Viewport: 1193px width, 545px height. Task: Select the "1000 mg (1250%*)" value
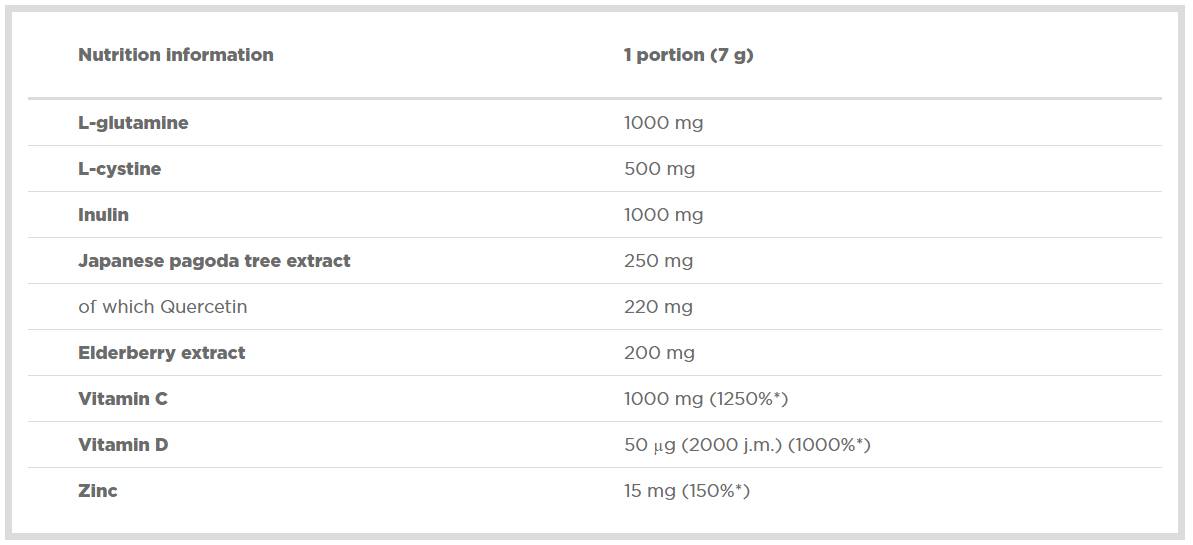point(706,399)
